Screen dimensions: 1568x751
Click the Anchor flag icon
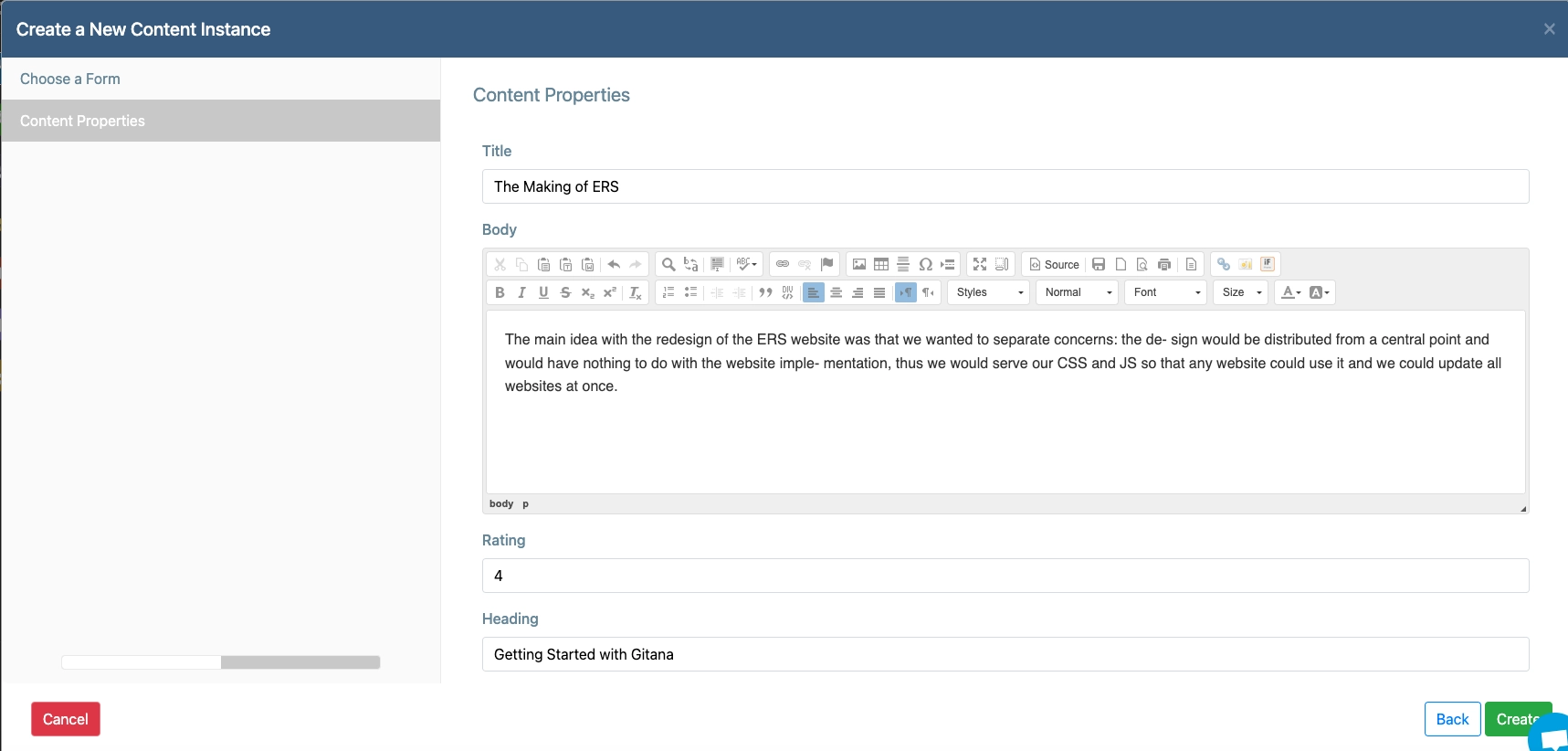coord(827,265)
